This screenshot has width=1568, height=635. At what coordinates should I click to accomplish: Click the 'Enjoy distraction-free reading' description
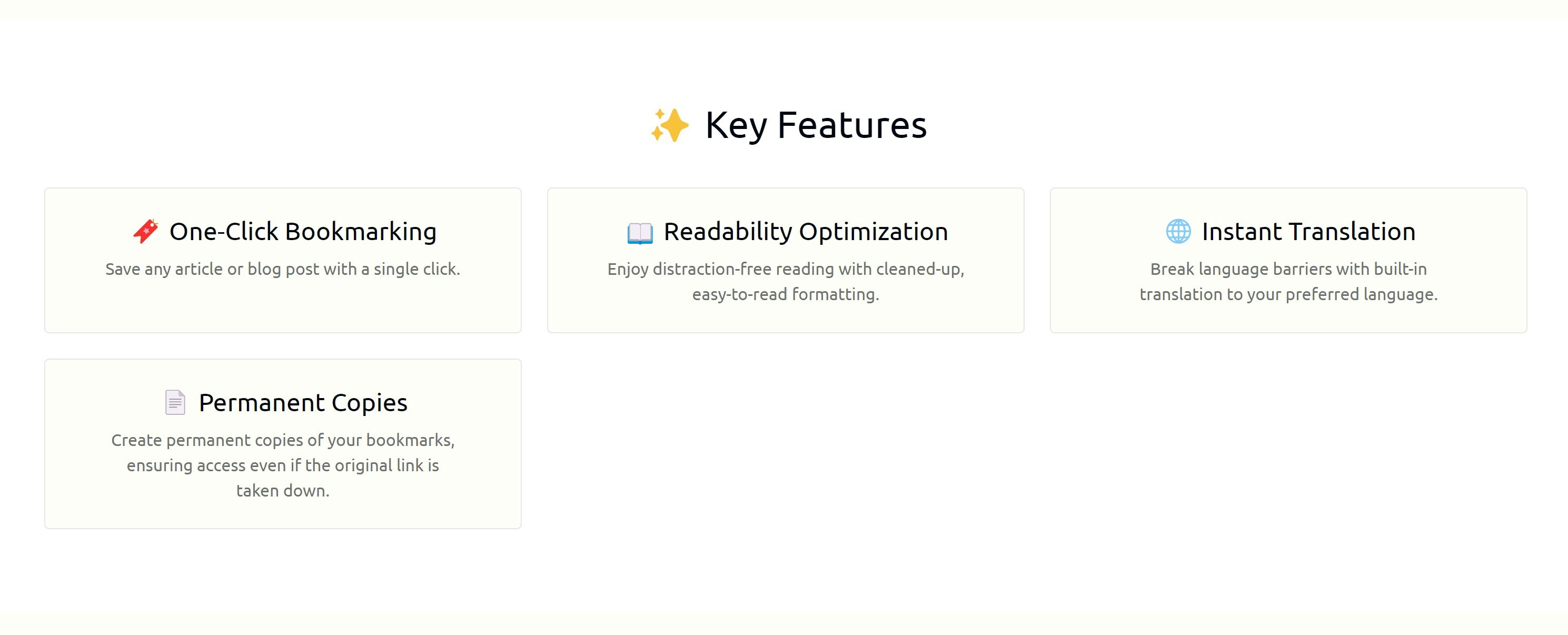coord(786,282)
